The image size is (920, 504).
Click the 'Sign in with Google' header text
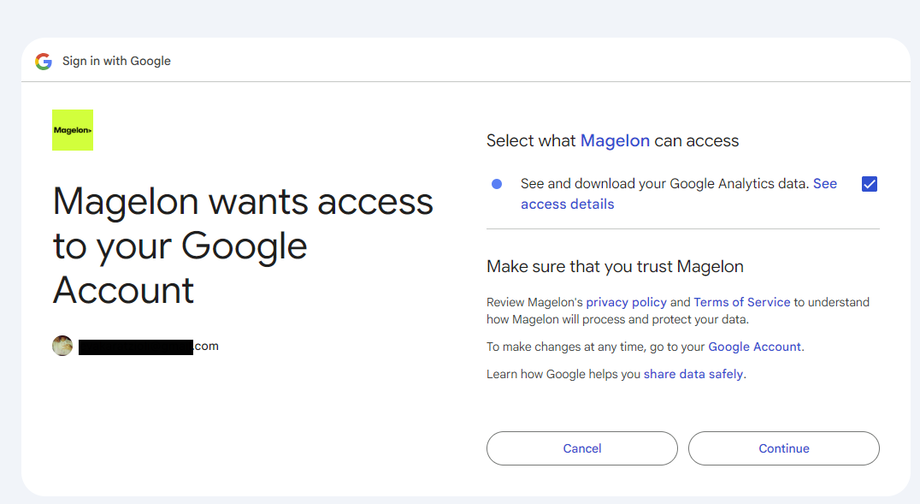coord(116,61)
